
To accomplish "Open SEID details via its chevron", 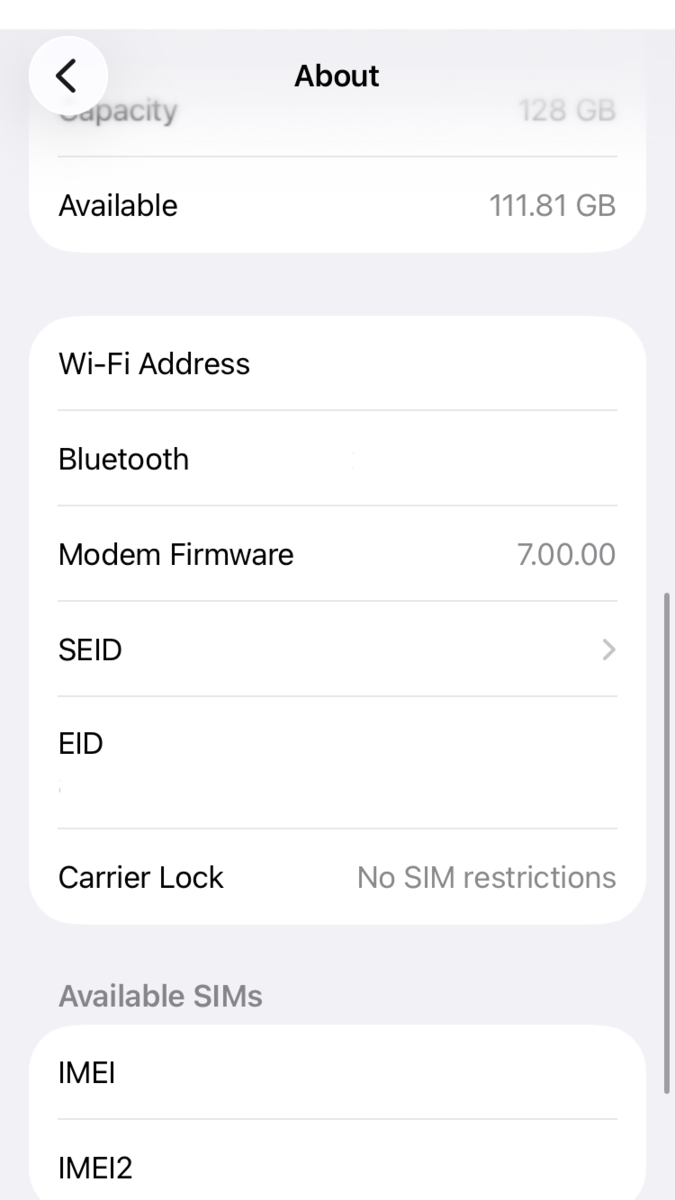I will (608, 650).
